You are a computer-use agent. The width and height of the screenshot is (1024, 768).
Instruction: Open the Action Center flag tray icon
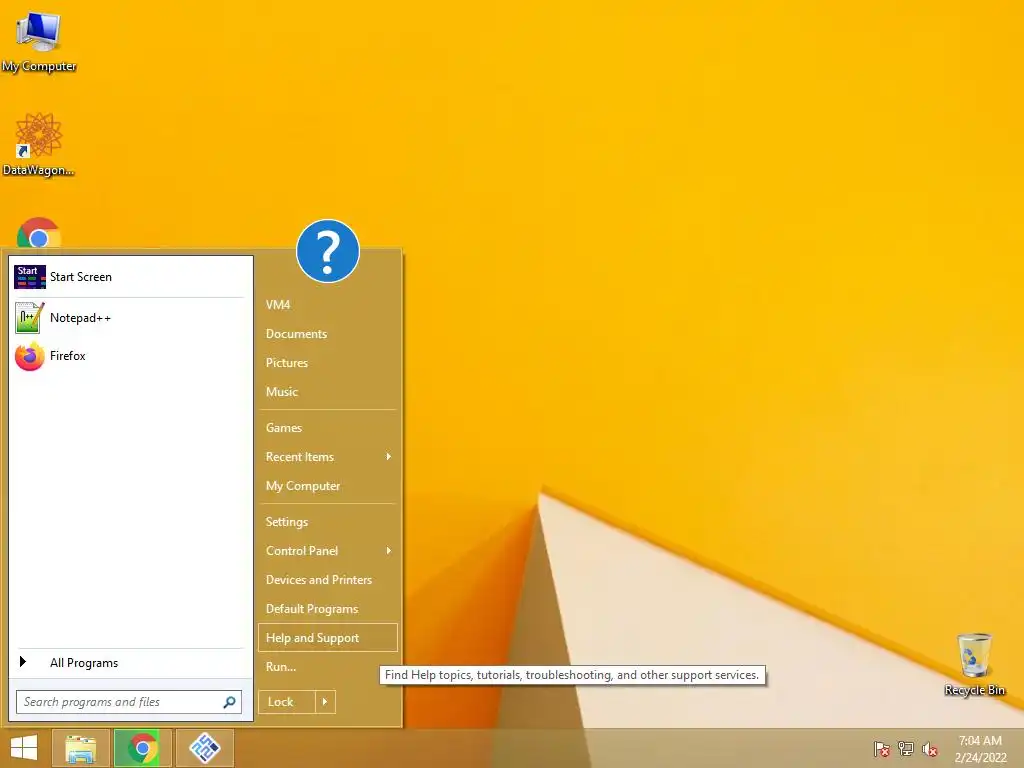[882, 749]
